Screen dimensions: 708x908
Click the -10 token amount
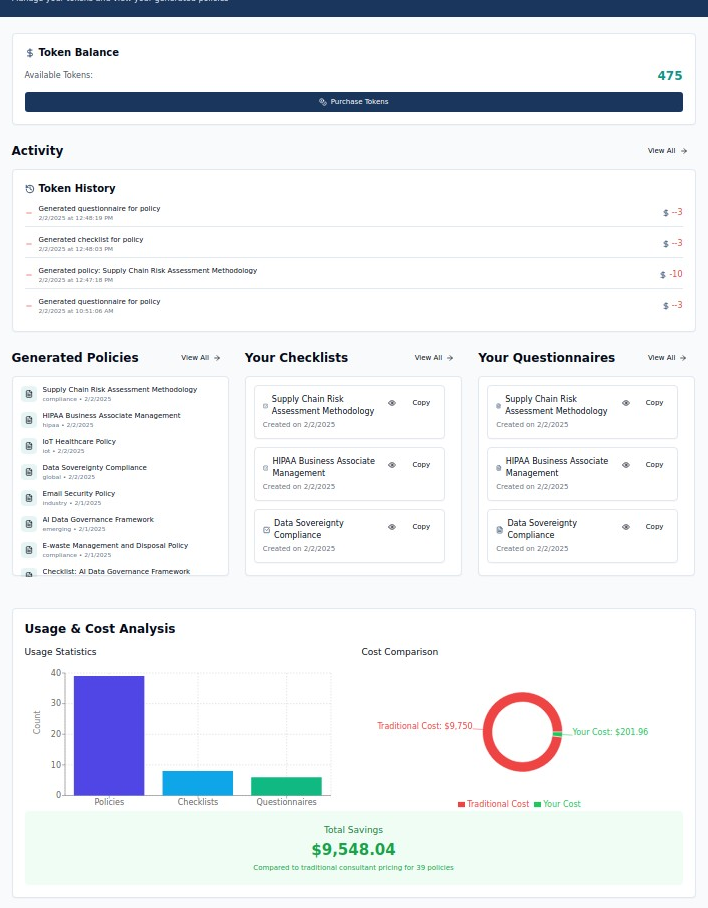pos(676,274)
